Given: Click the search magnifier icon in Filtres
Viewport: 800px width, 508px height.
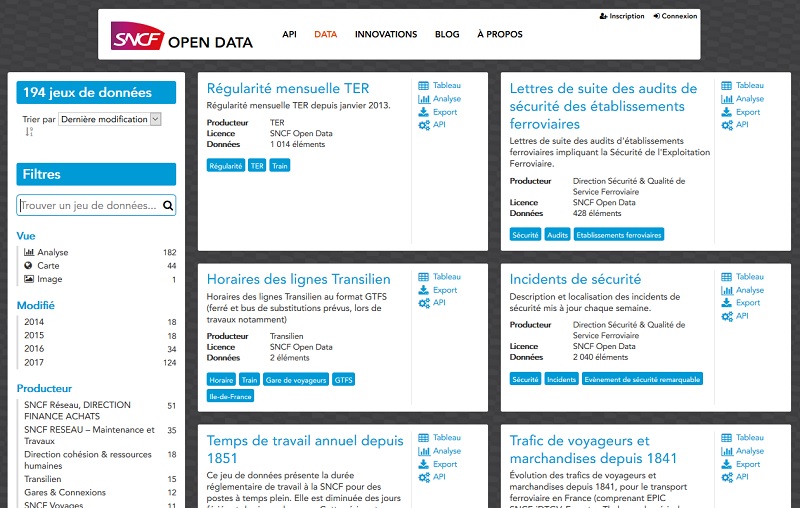Looking at the screenshot, I should (168, 206).
